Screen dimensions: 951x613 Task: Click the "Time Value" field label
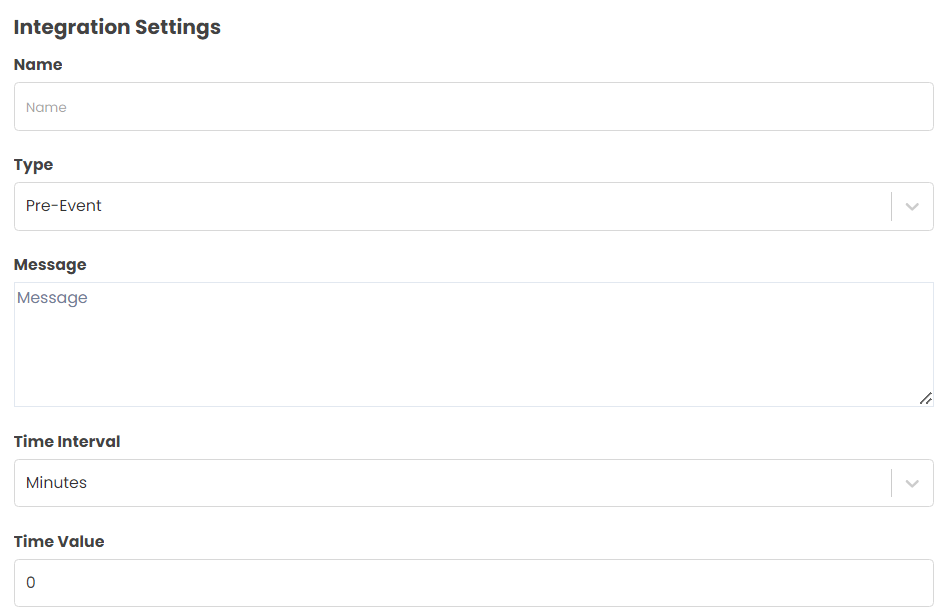59,542
